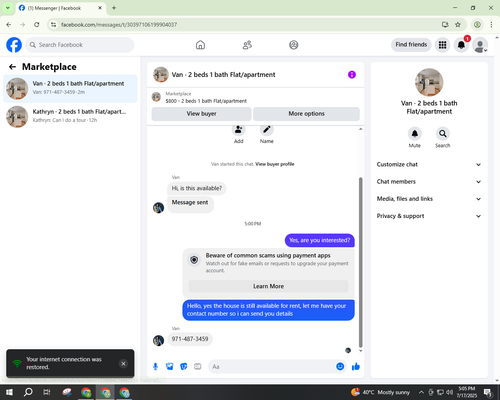Click the 'Yes, are you interested?' message

coord(320,240)
